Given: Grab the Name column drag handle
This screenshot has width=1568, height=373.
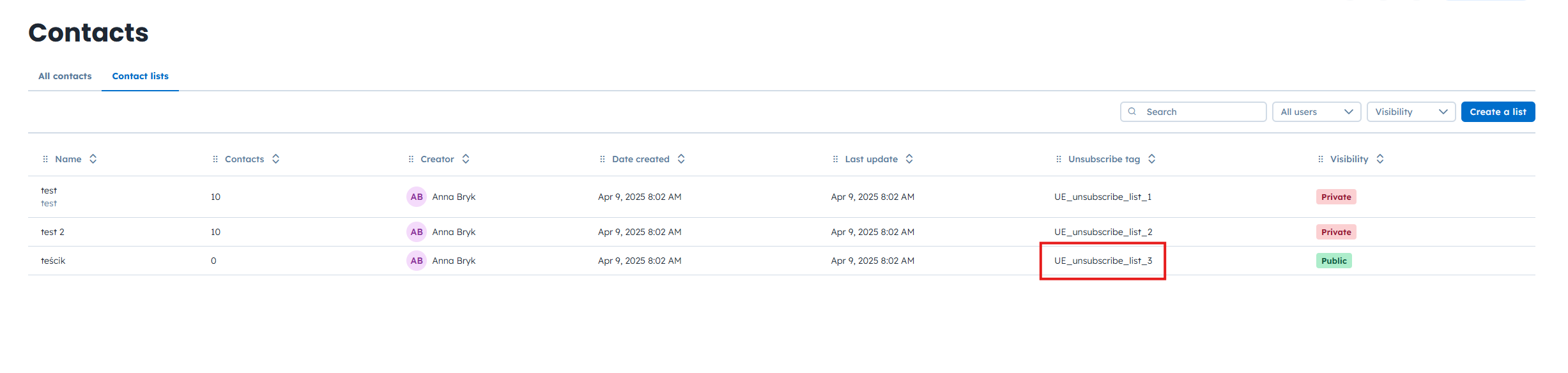Looking at the screenshot, I should (x=45, y=159).
